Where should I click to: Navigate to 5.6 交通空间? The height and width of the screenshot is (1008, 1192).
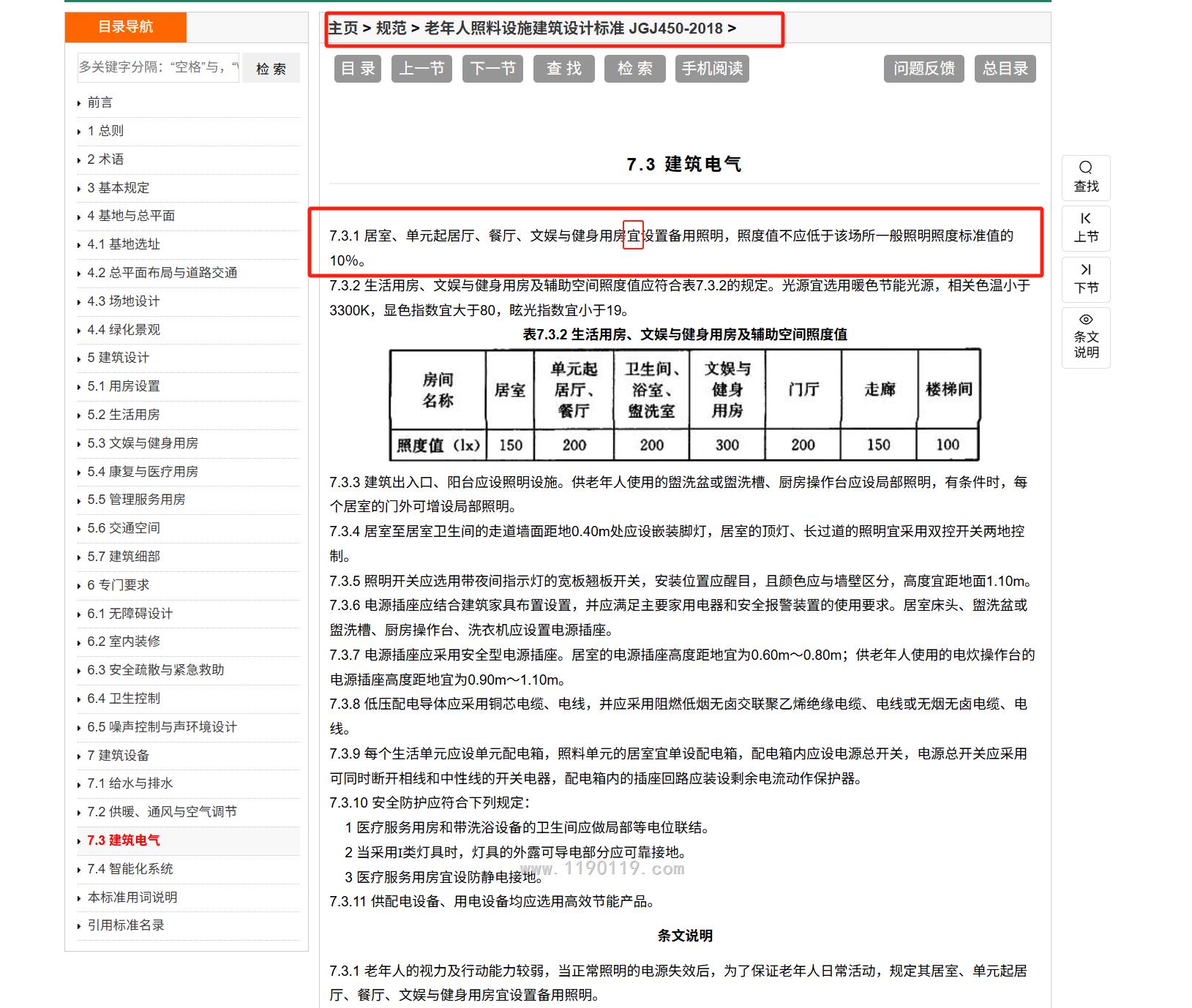tap(124, 528)
